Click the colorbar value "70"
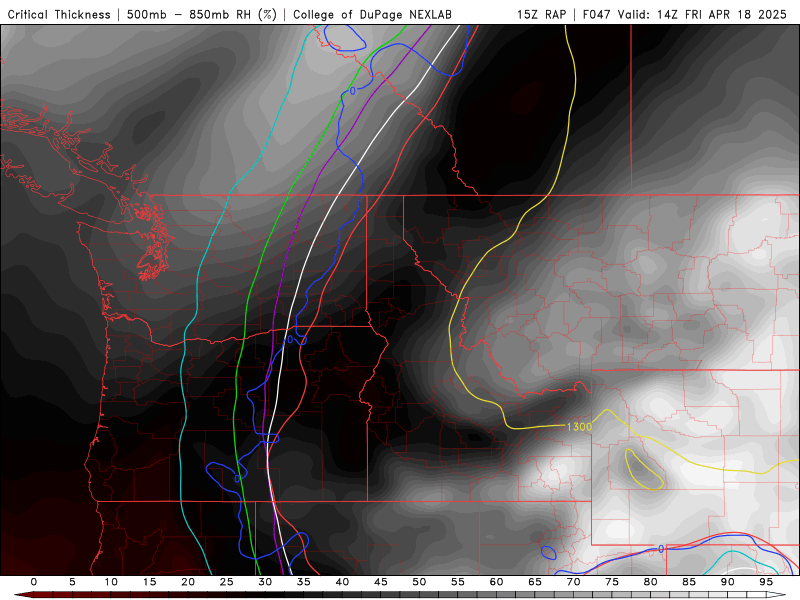 573,582
